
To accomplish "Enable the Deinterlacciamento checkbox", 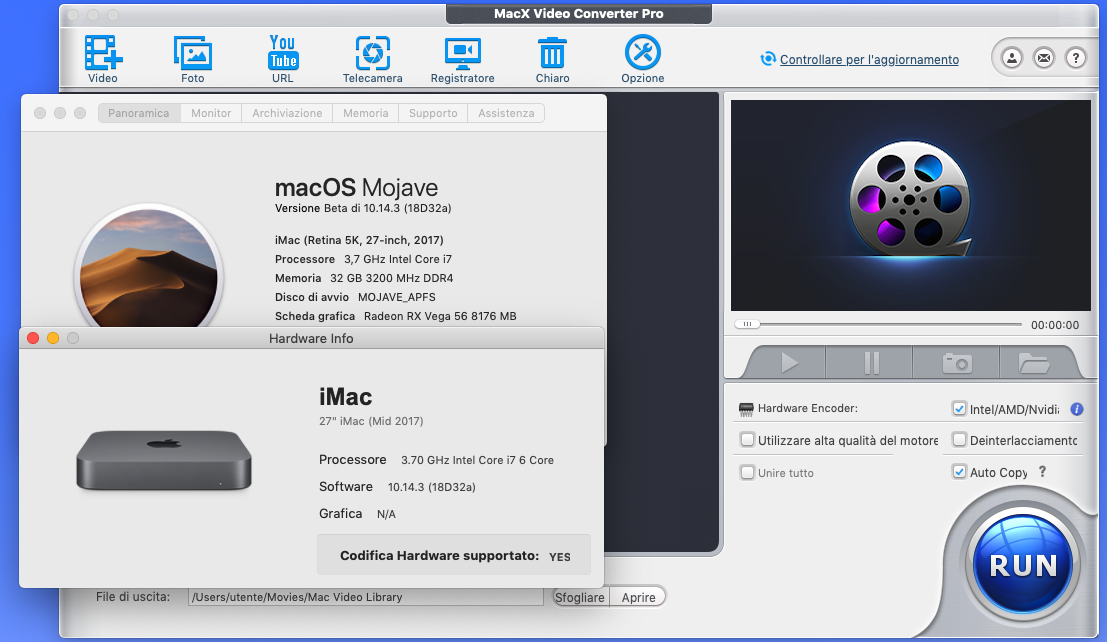I will 959,439.
